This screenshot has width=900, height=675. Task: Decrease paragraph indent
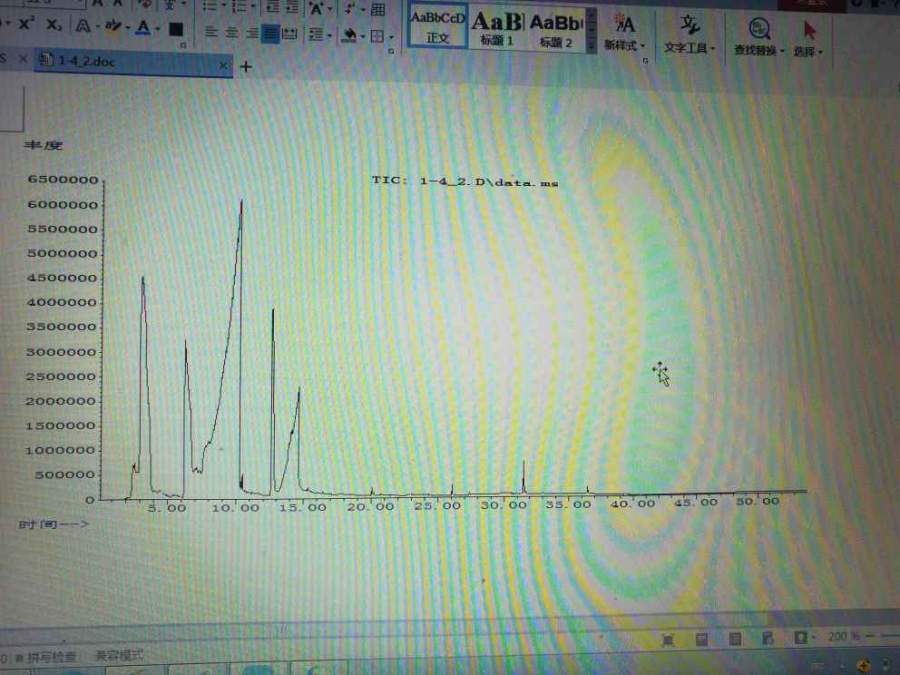[x=273, y=7]
